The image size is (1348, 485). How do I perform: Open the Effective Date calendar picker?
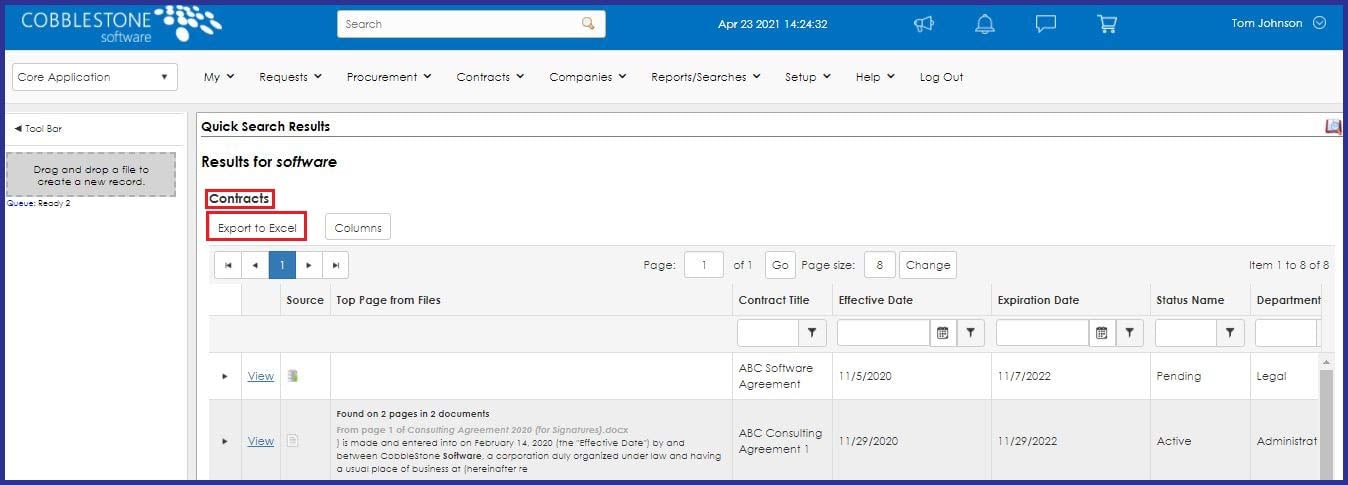(x=942, y=333)
